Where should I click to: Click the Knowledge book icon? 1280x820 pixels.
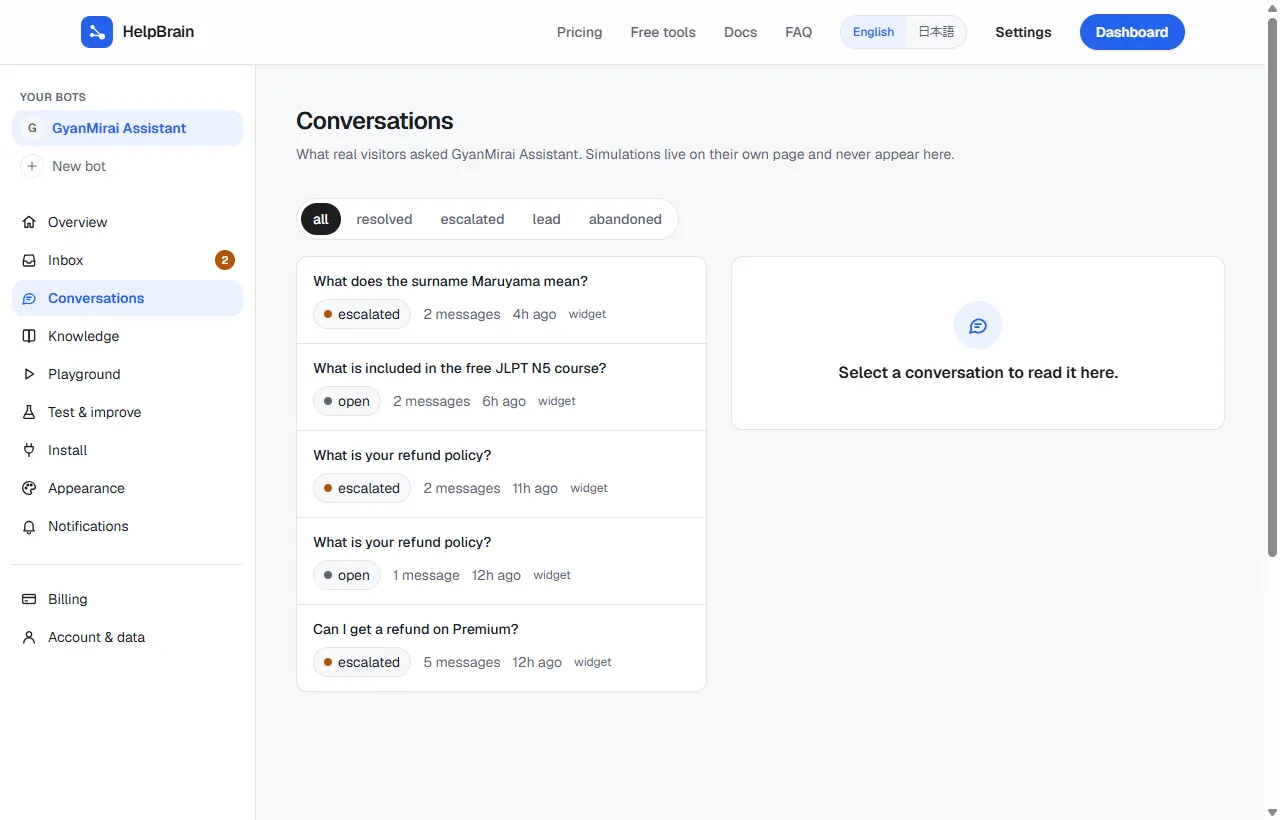coord(29,336)
